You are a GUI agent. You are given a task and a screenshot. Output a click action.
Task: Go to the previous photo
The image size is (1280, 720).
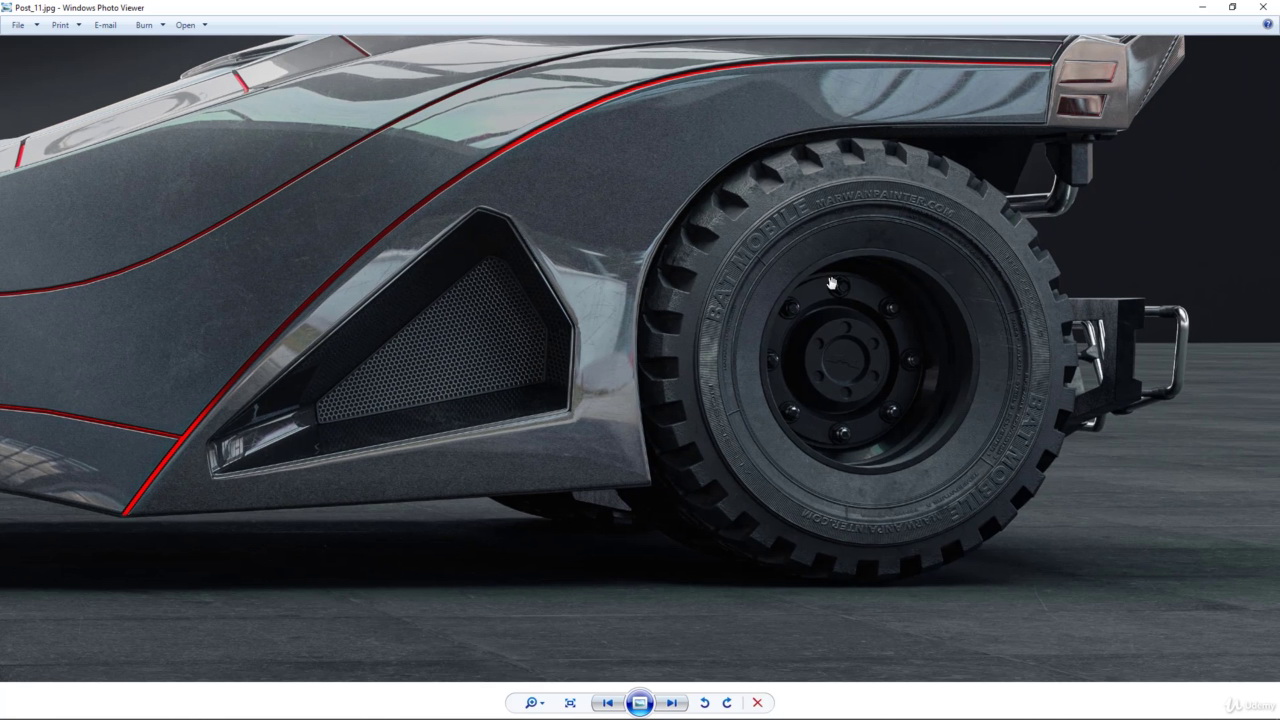[607, 703]
